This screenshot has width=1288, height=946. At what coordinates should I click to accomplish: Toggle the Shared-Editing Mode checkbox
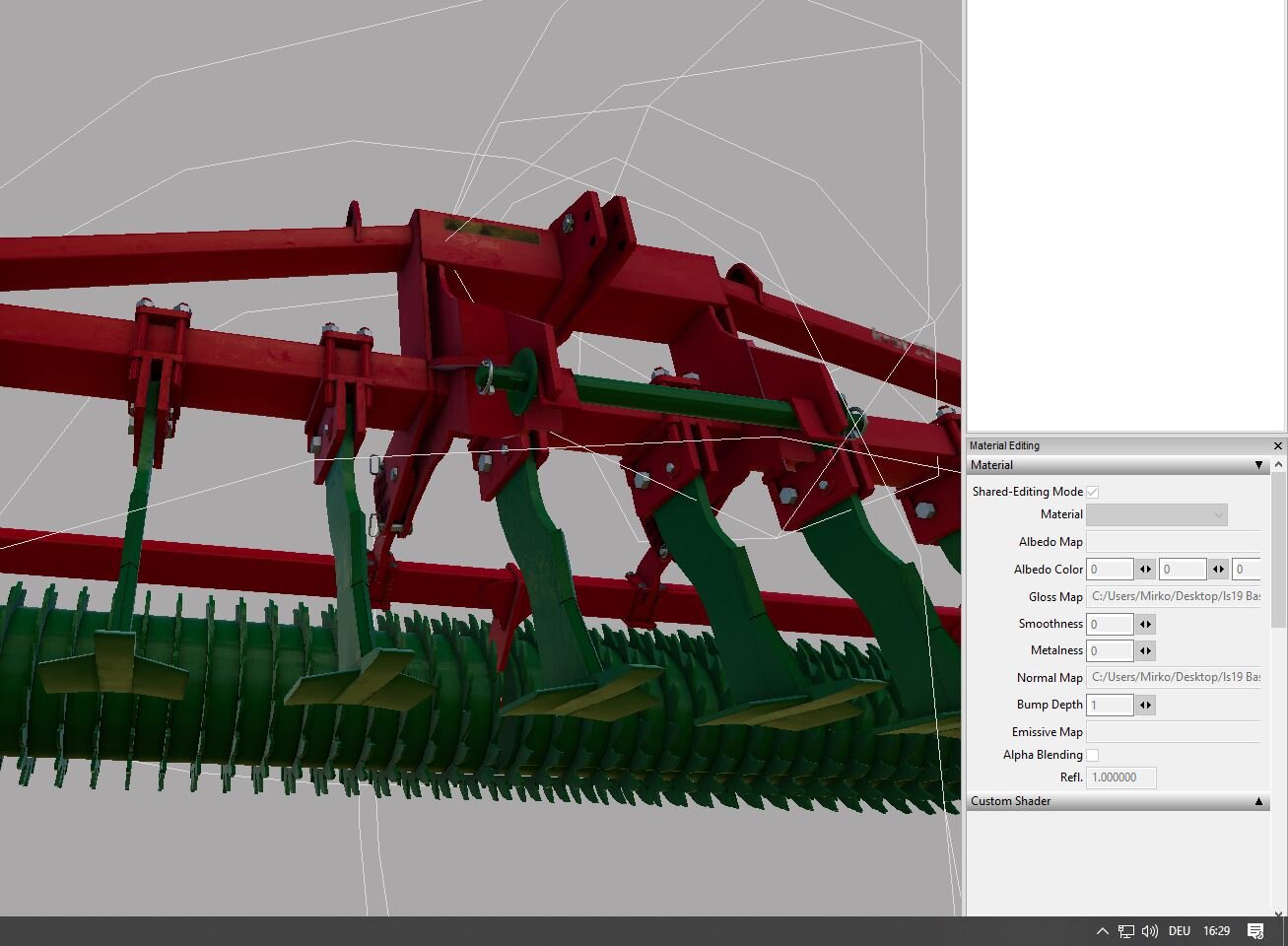click(x=1092, y=492)
